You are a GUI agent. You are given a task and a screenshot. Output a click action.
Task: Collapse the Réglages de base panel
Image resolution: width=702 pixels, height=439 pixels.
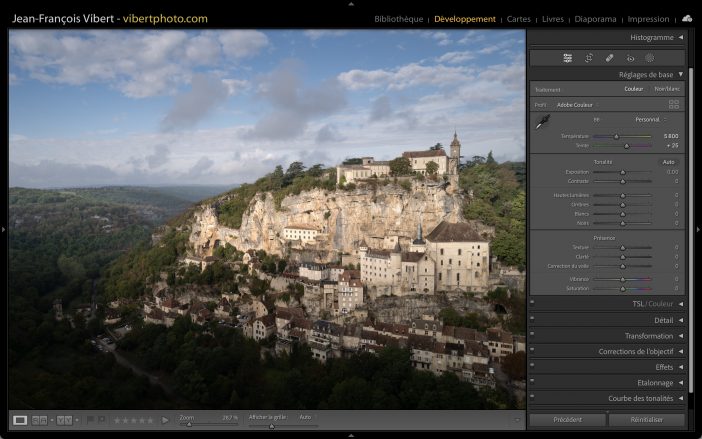click(x=680, y=74)
